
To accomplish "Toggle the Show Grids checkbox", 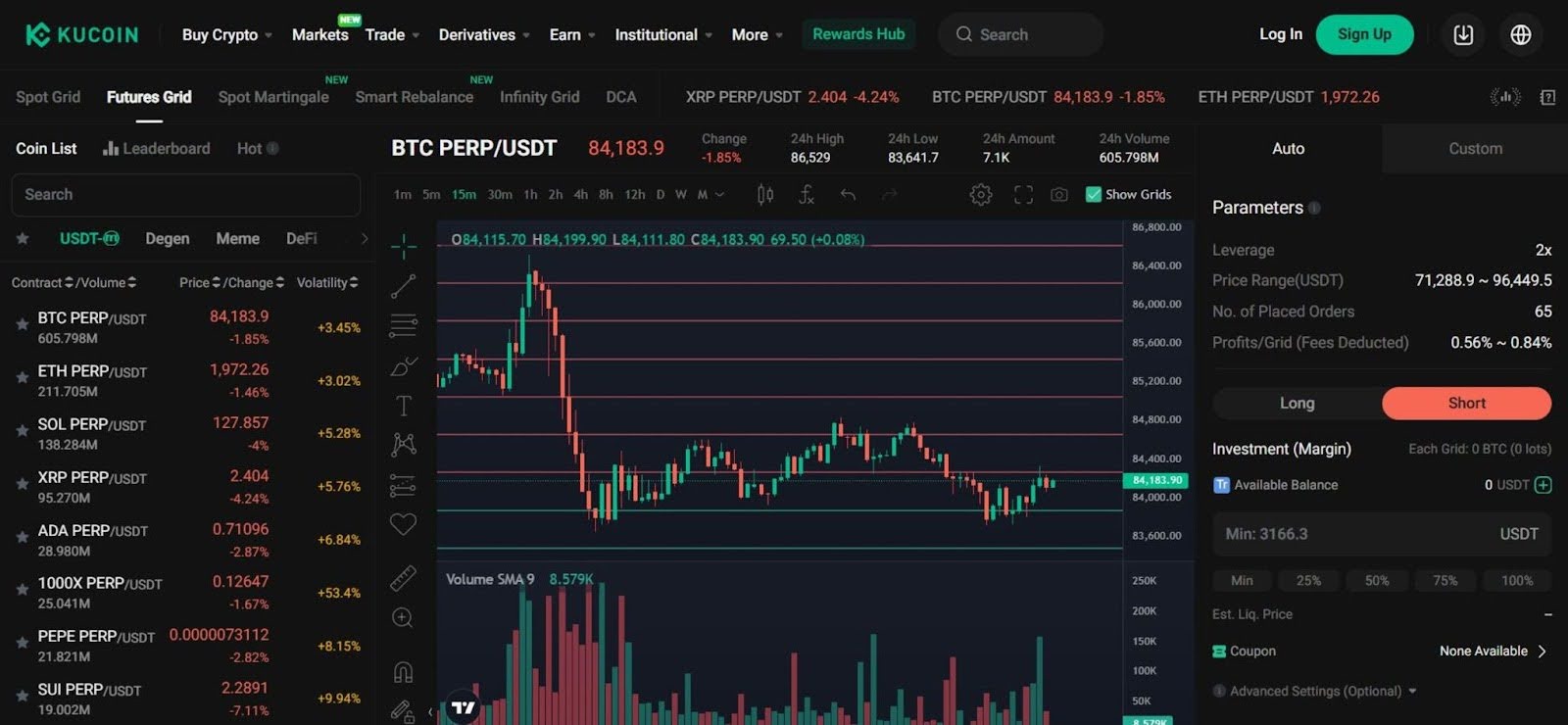I will point(1094,194).
